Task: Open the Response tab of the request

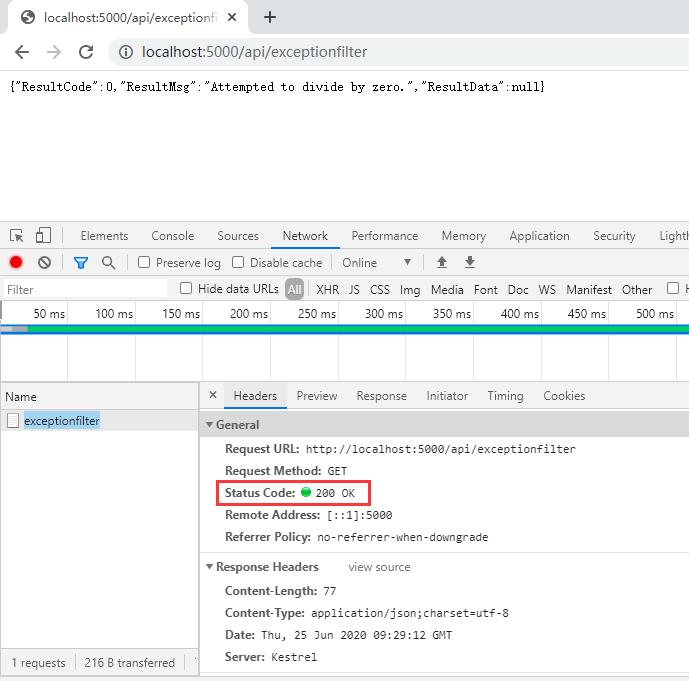Action: tap(381, 396)
